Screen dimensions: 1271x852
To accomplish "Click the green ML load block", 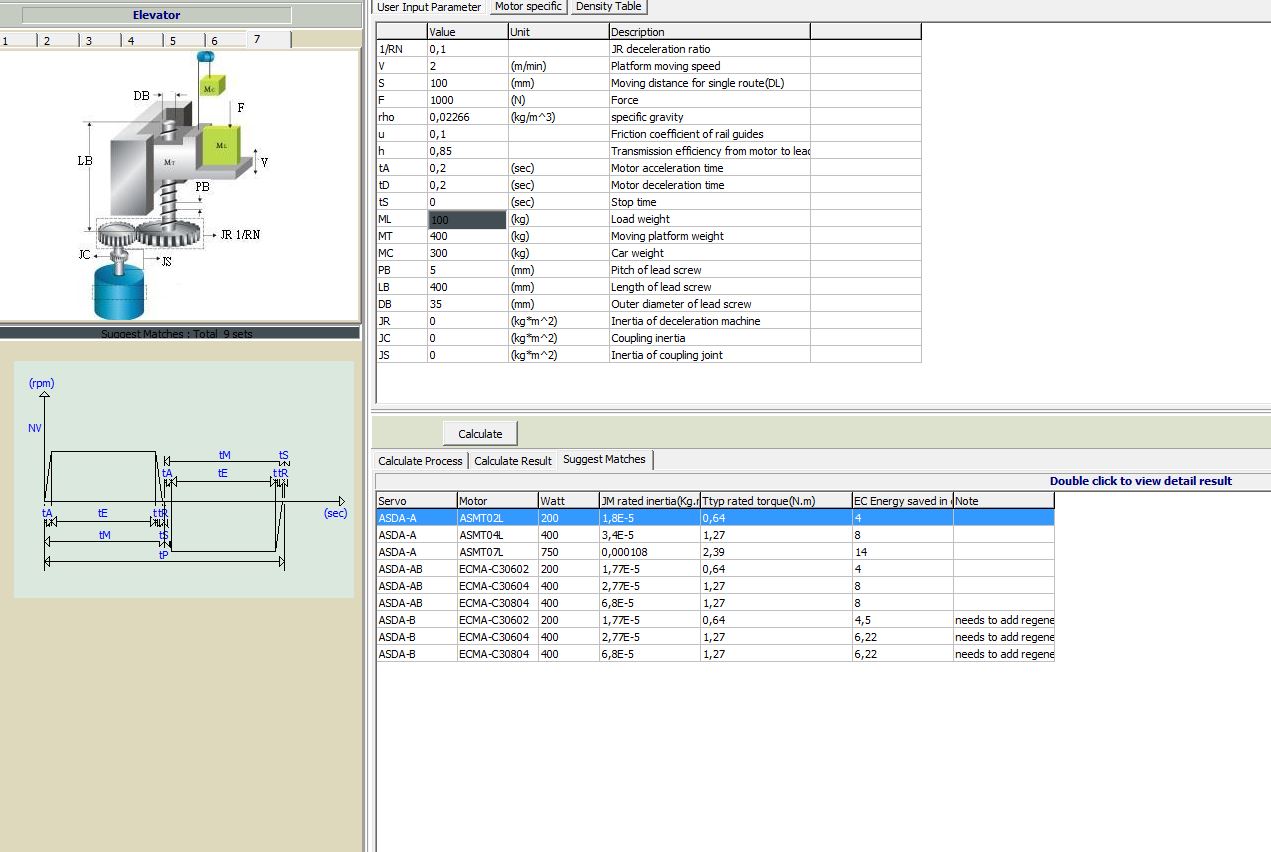I will [221, 145].
